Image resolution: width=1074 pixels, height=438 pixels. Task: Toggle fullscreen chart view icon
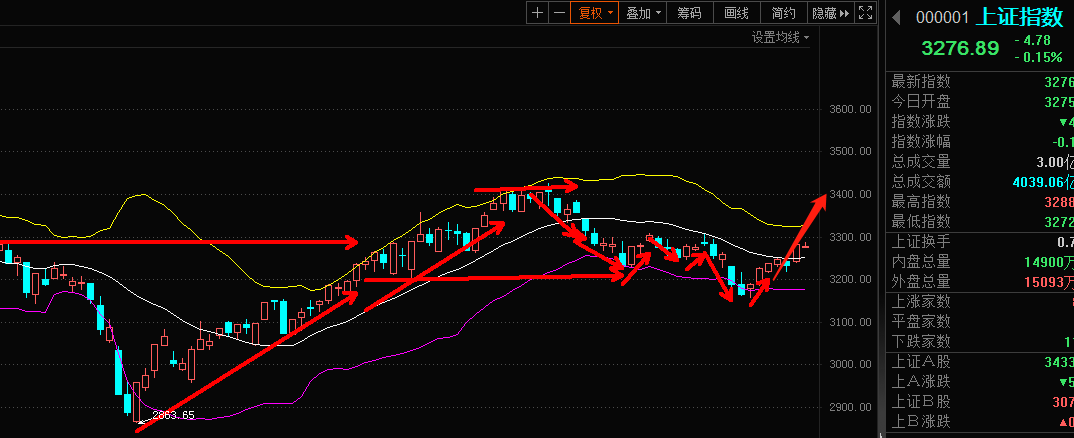click(866, 13)
